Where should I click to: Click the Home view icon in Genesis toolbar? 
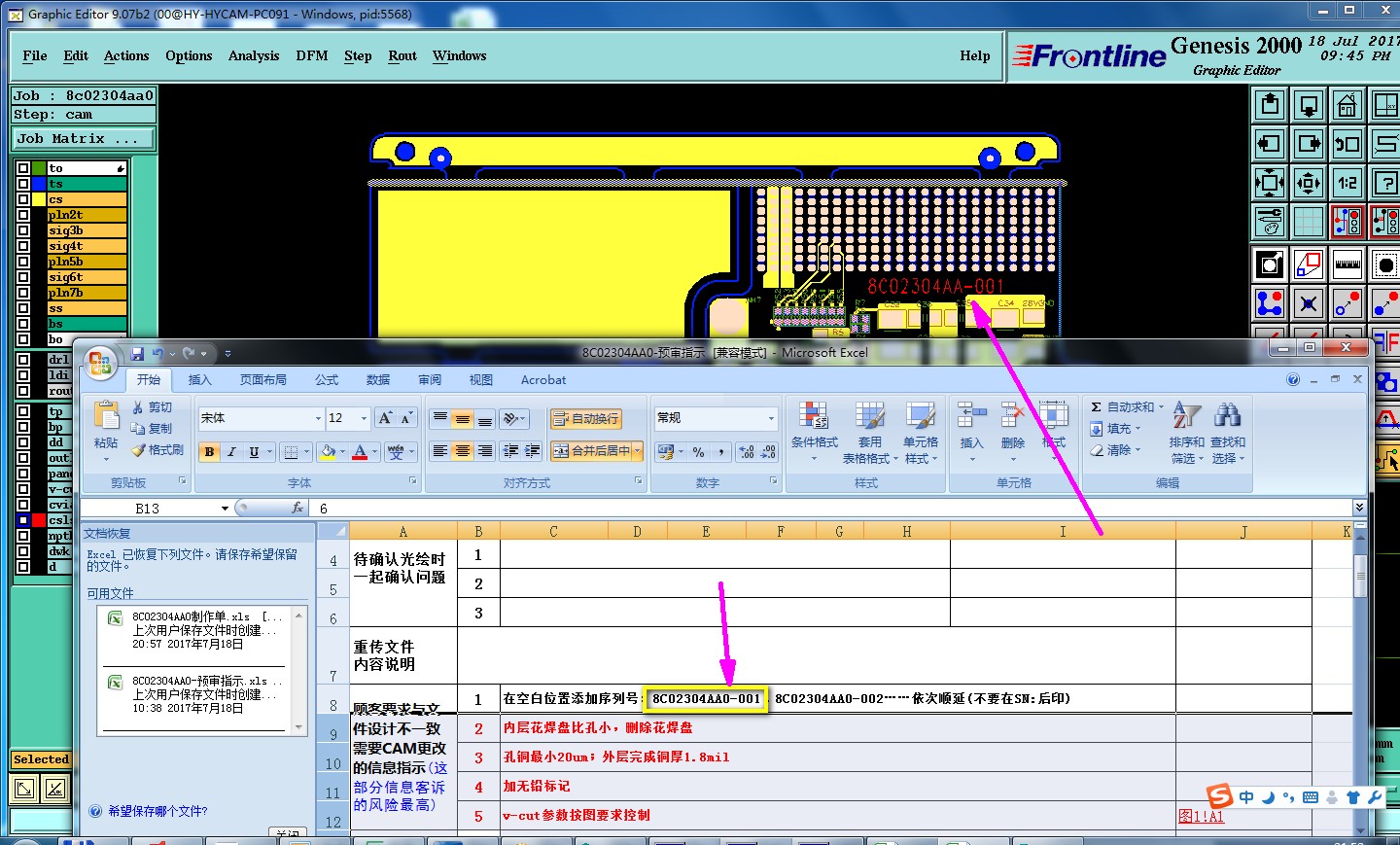(x=1347, y=105)
